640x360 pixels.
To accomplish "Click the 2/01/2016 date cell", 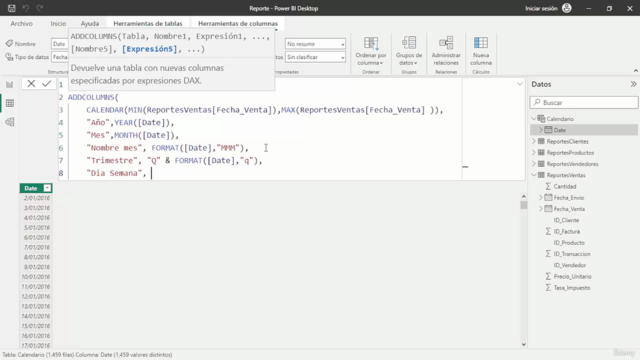I will (36, 198).
